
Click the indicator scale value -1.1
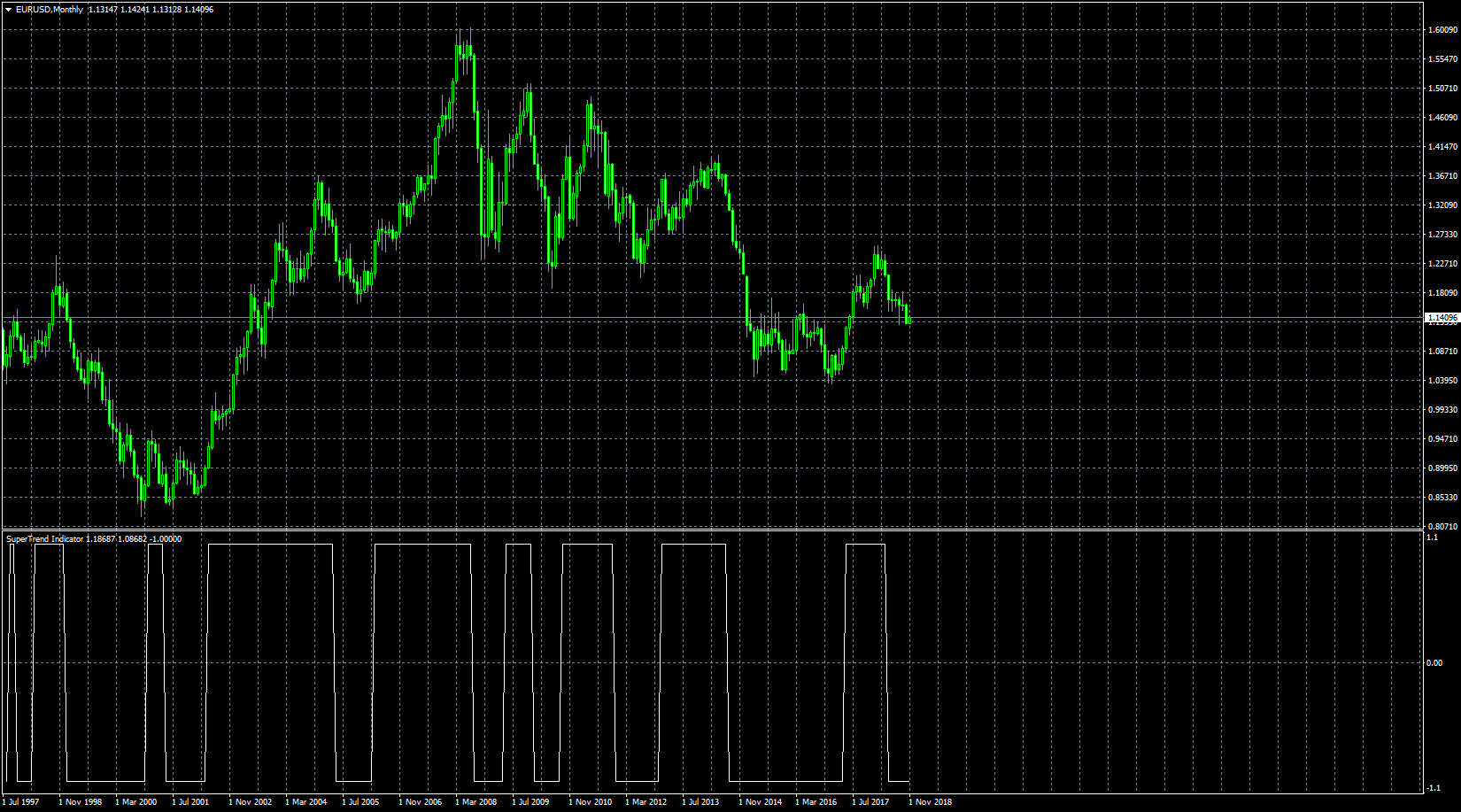pos(1434,788)
